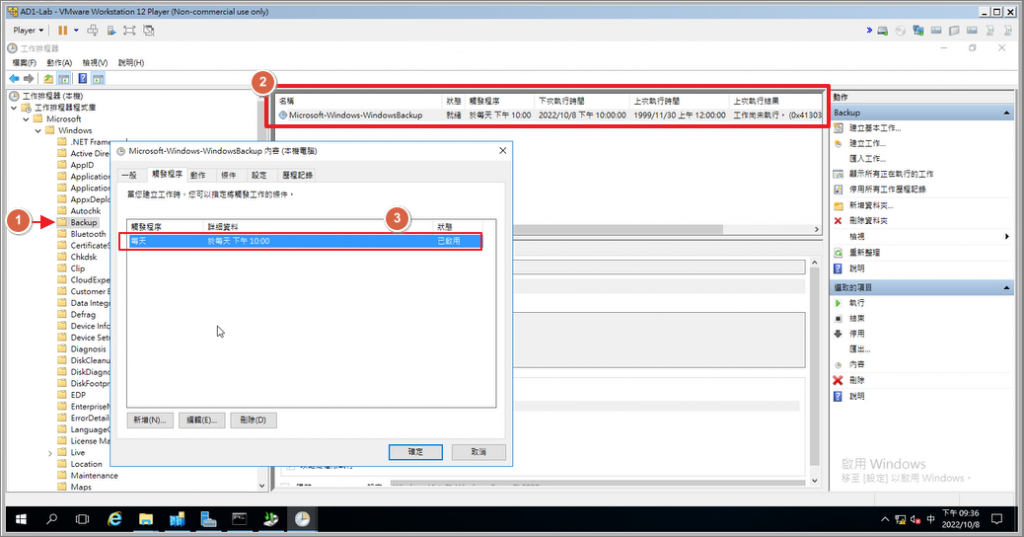Click the 刪除(D) button in the dialog
The image size is (1024, 537).
[253, 420]
